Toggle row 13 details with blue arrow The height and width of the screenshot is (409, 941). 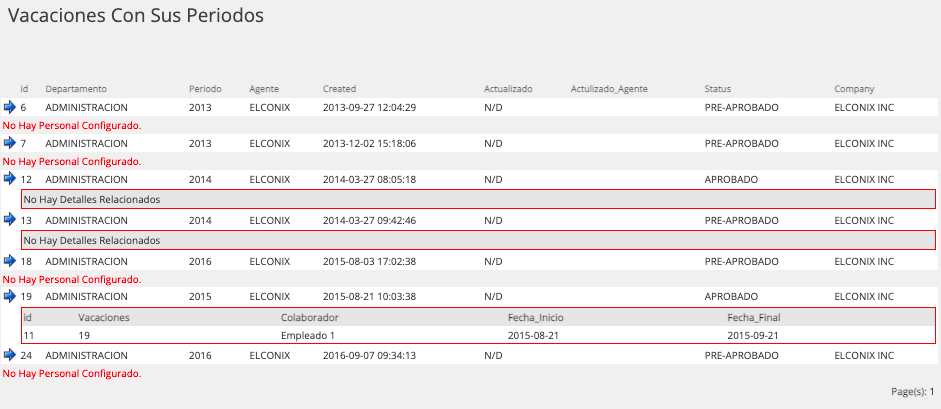click(9, 219)
